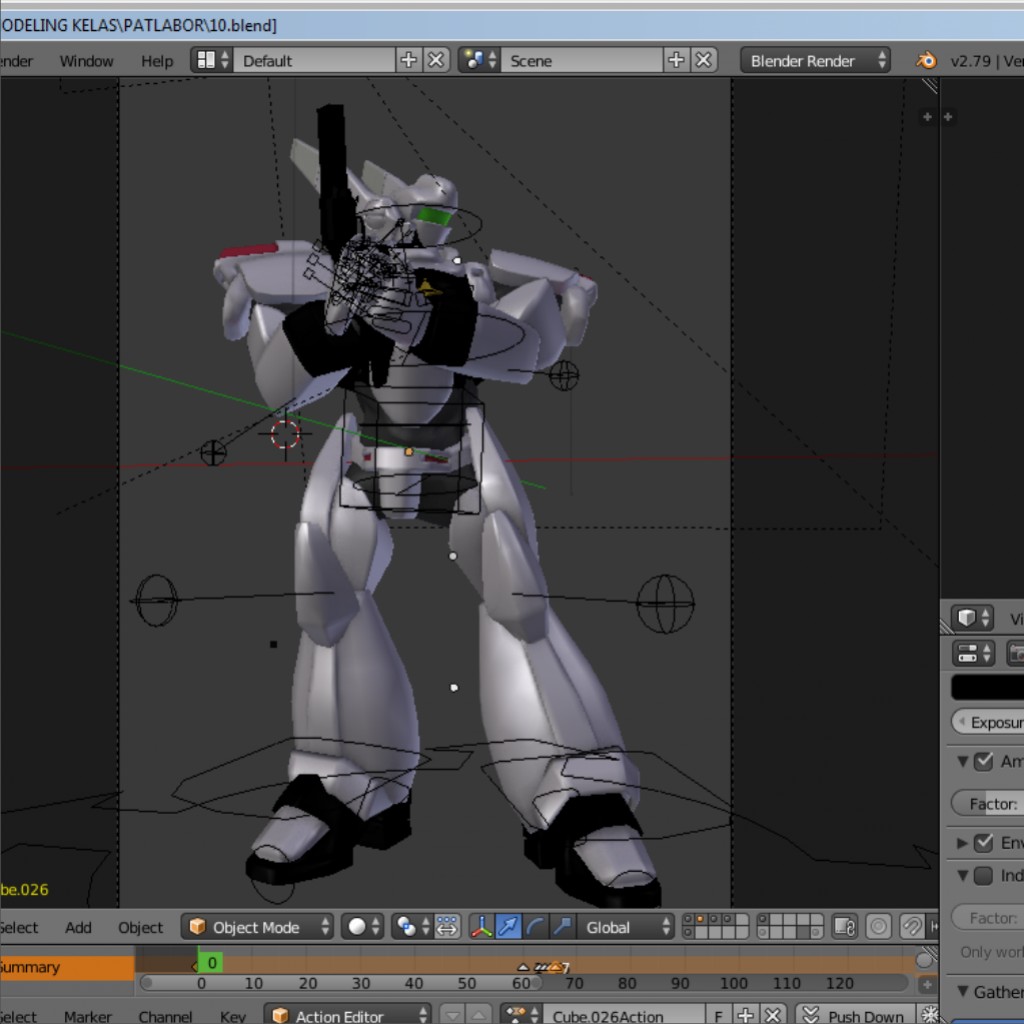This screenshot has height=1024, width=1024.
Task: Open the Blender Render engine selector
Action: [x=815, y=60]
